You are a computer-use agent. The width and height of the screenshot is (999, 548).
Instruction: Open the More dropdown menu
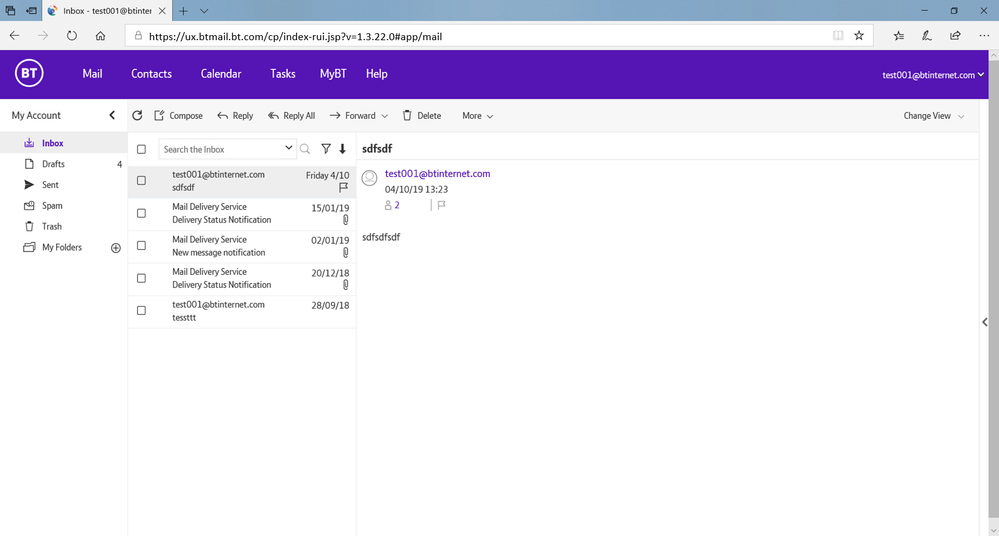(477, 116)
